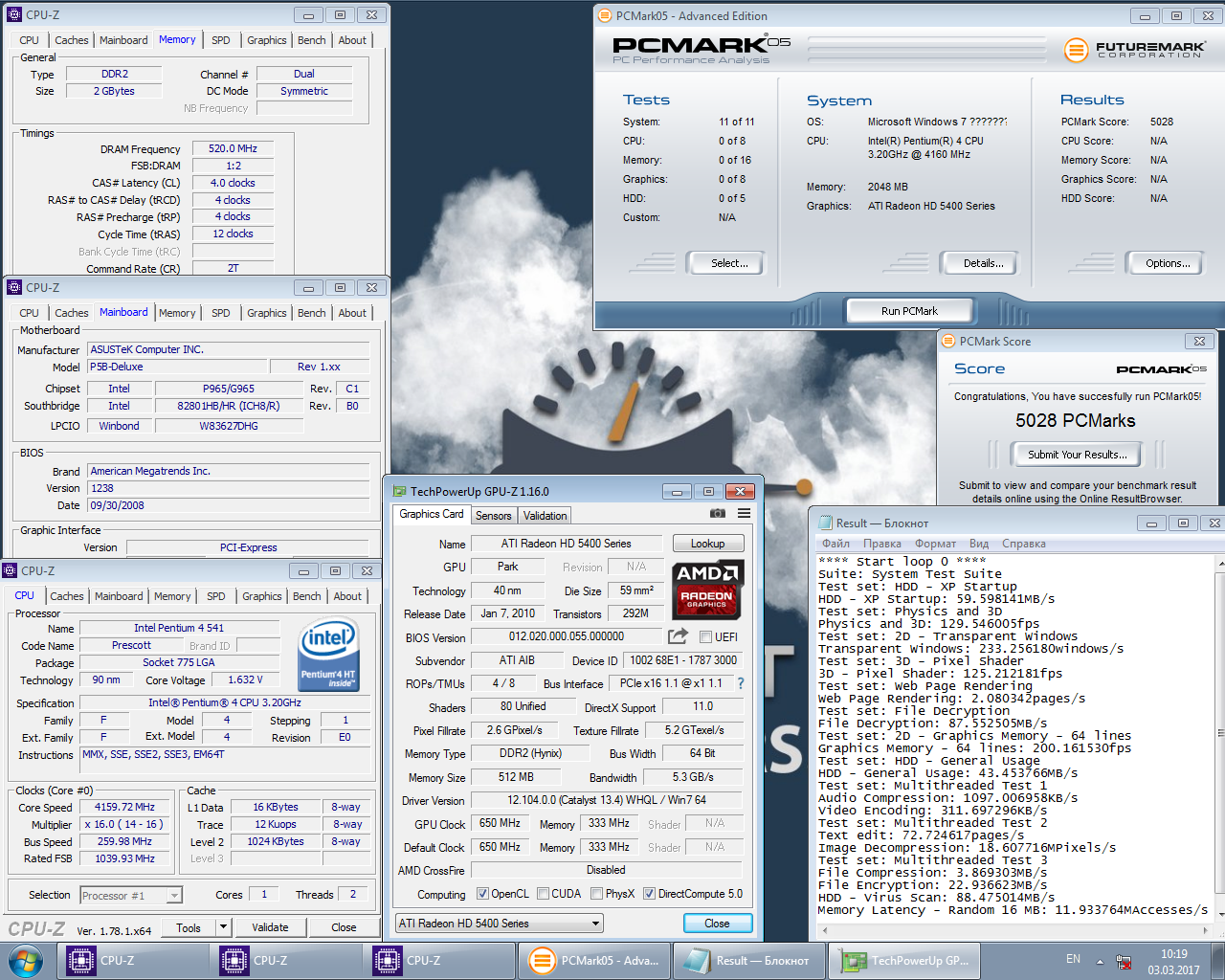Open the Tools dropdown arrow in CPU-Z
The image size is (1225, 980).
223,926
